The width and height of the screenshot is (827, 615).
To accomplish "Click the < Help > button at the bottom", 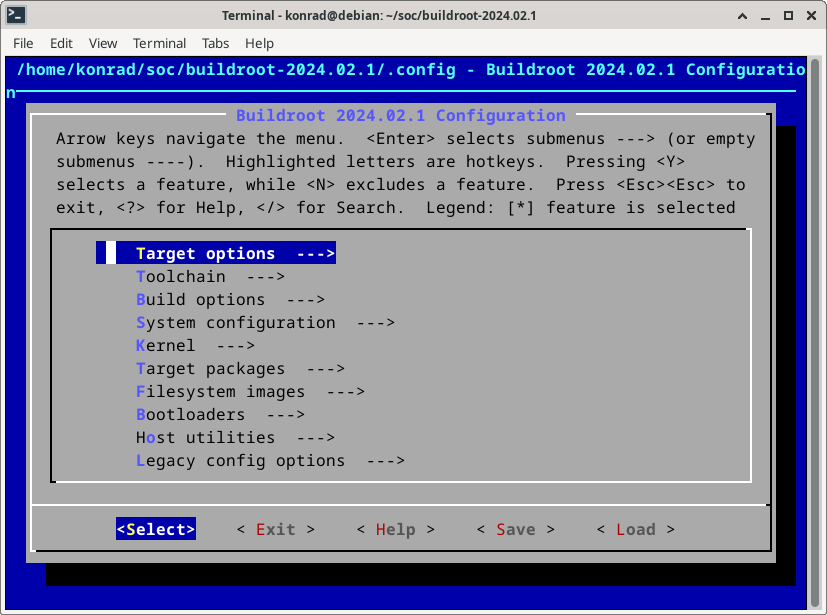I will [396, 529].
